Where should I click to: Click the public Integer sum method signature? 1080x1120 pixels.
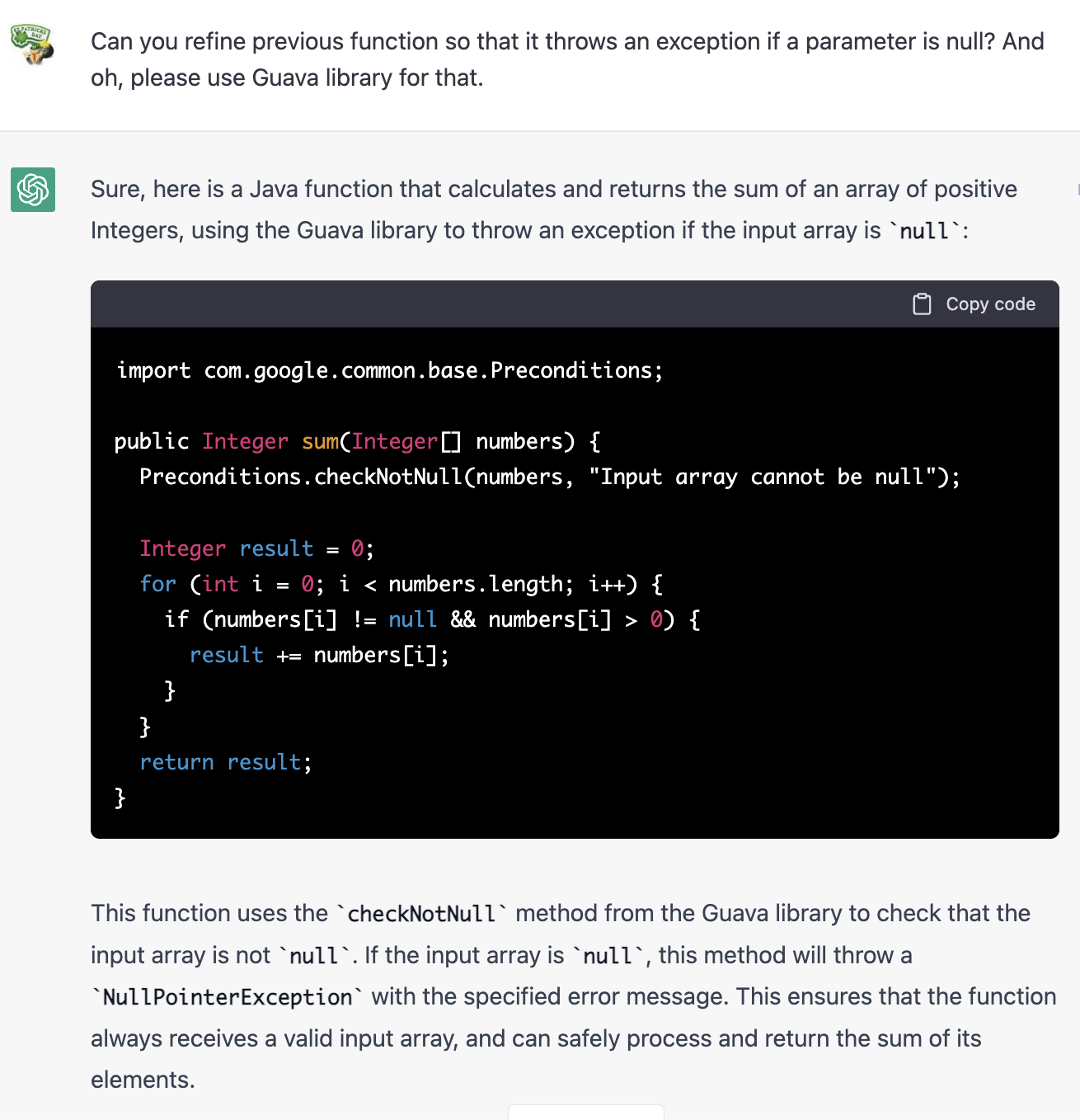(x=357, y=441)
